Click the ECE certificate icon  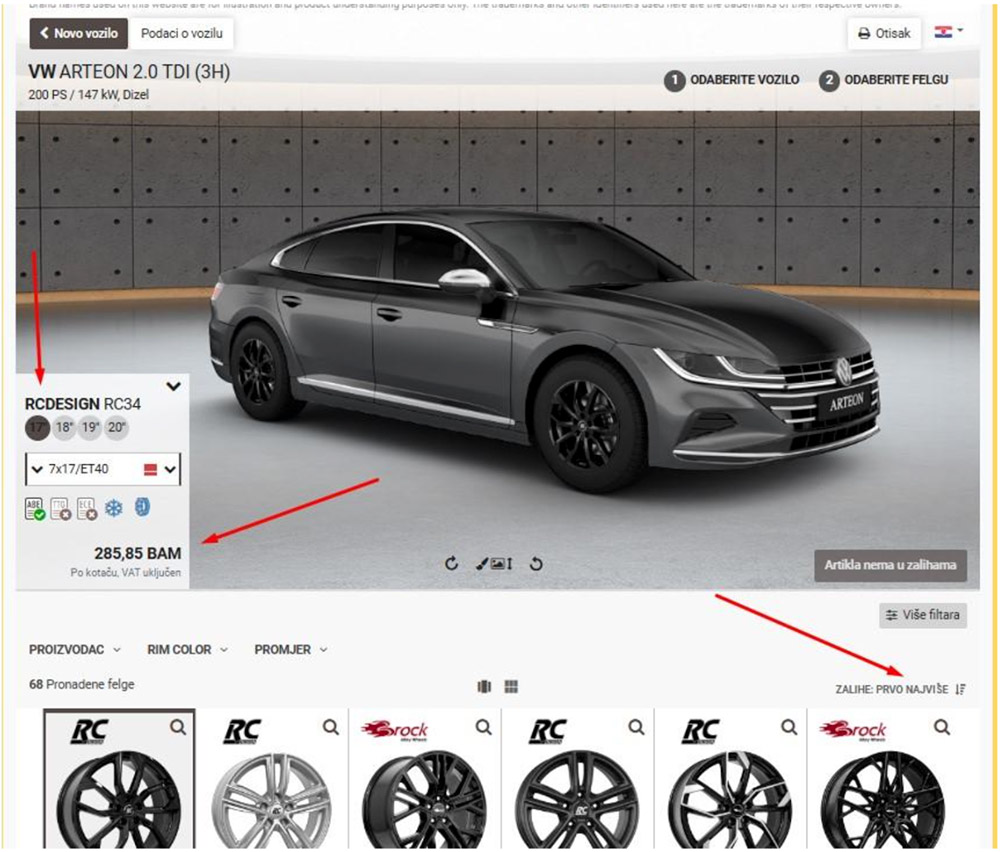(x=87, y=509)
